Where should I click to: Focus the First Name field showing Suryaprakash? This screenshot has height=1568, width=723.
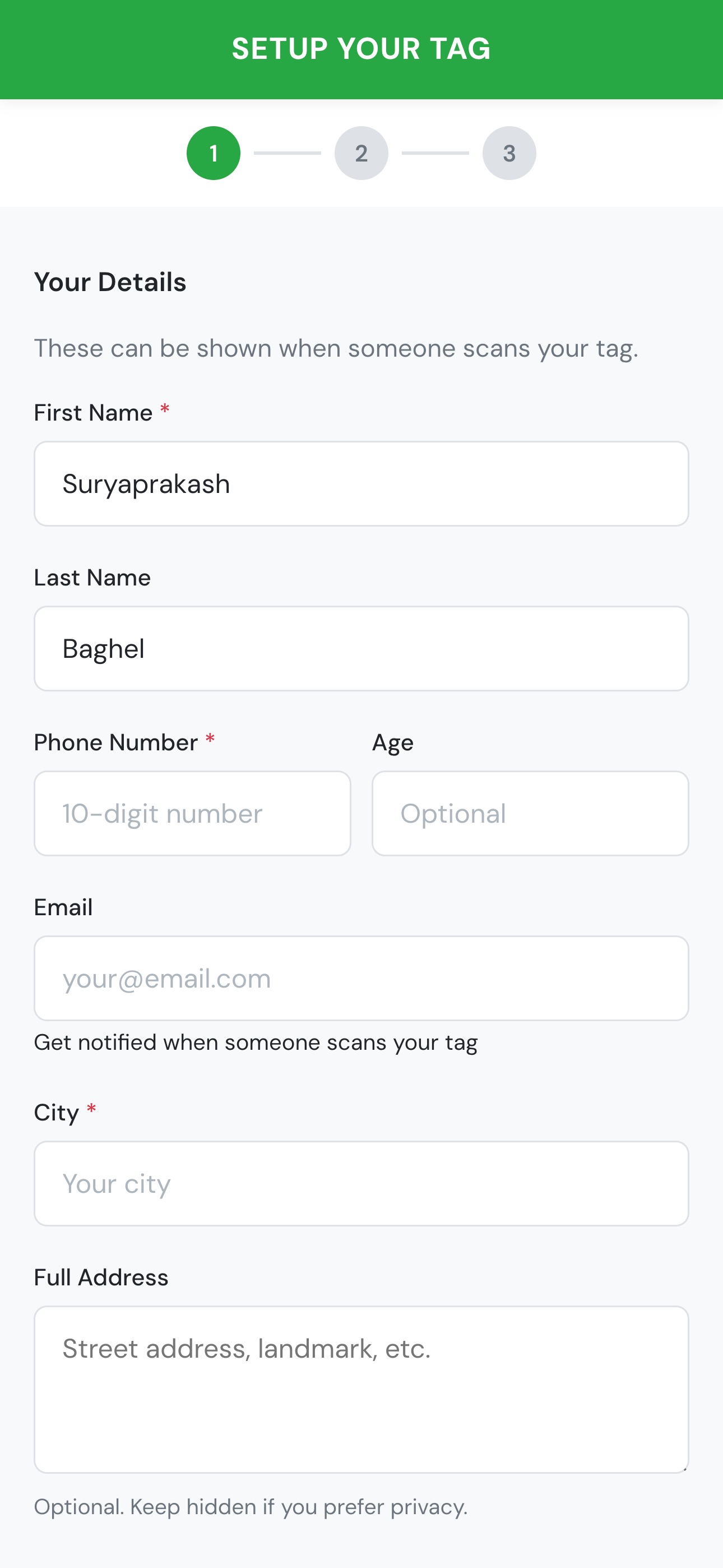point(361,483)
